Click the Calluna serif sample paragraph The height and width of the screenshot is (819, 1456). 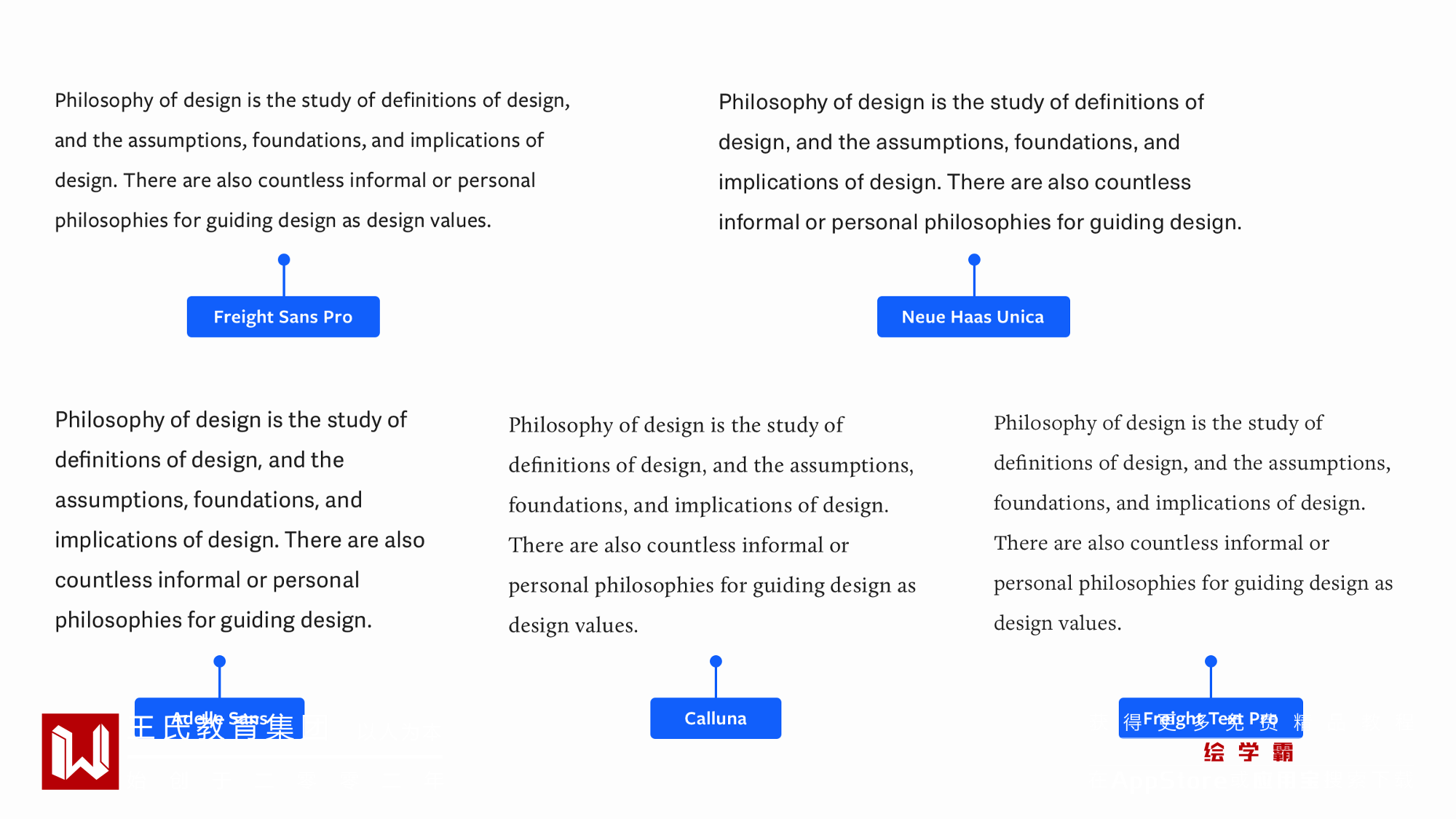point(711,525)
